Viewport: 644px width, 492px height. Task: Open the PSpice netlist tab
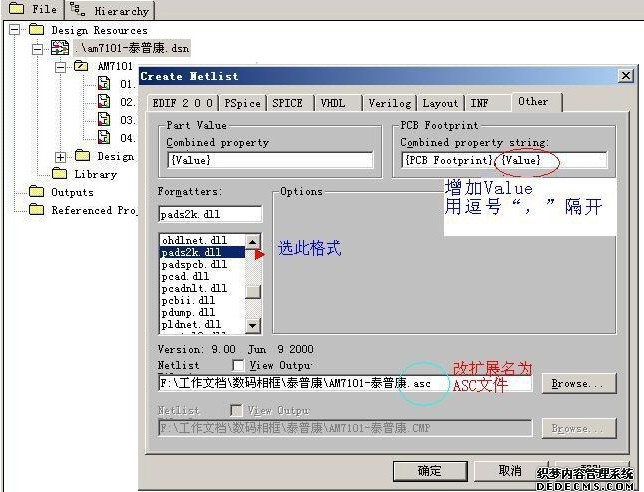coord(242,103)
